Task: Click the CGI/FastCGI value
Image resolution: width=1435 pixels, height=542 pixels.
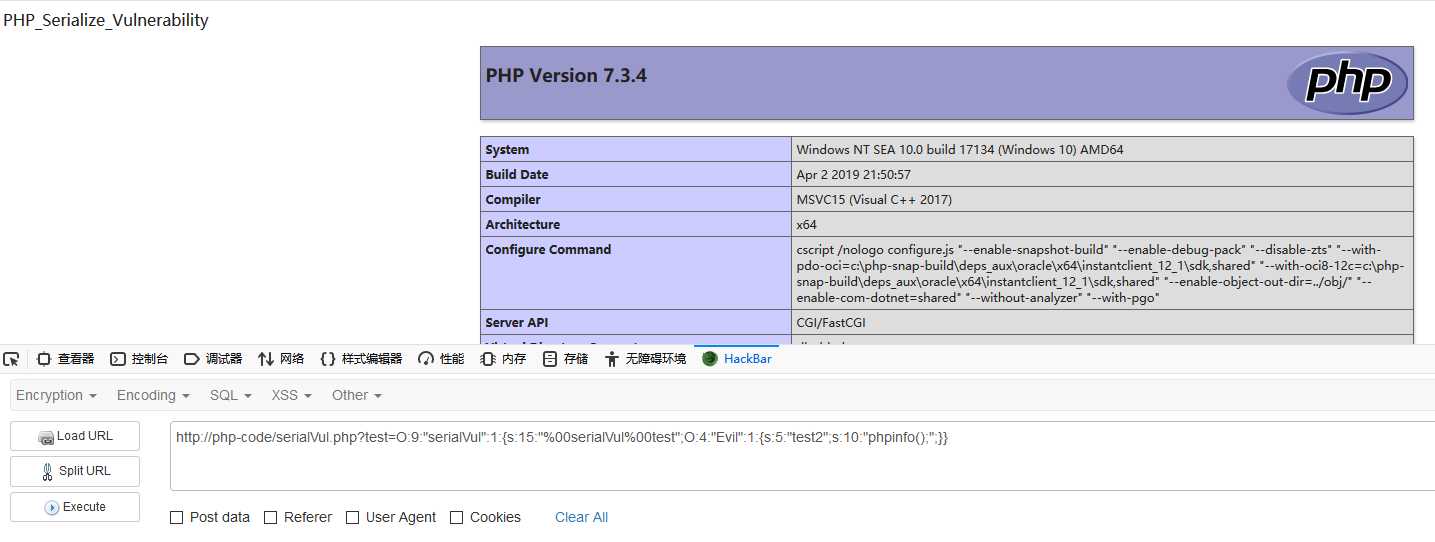Action: pos(832,323)
